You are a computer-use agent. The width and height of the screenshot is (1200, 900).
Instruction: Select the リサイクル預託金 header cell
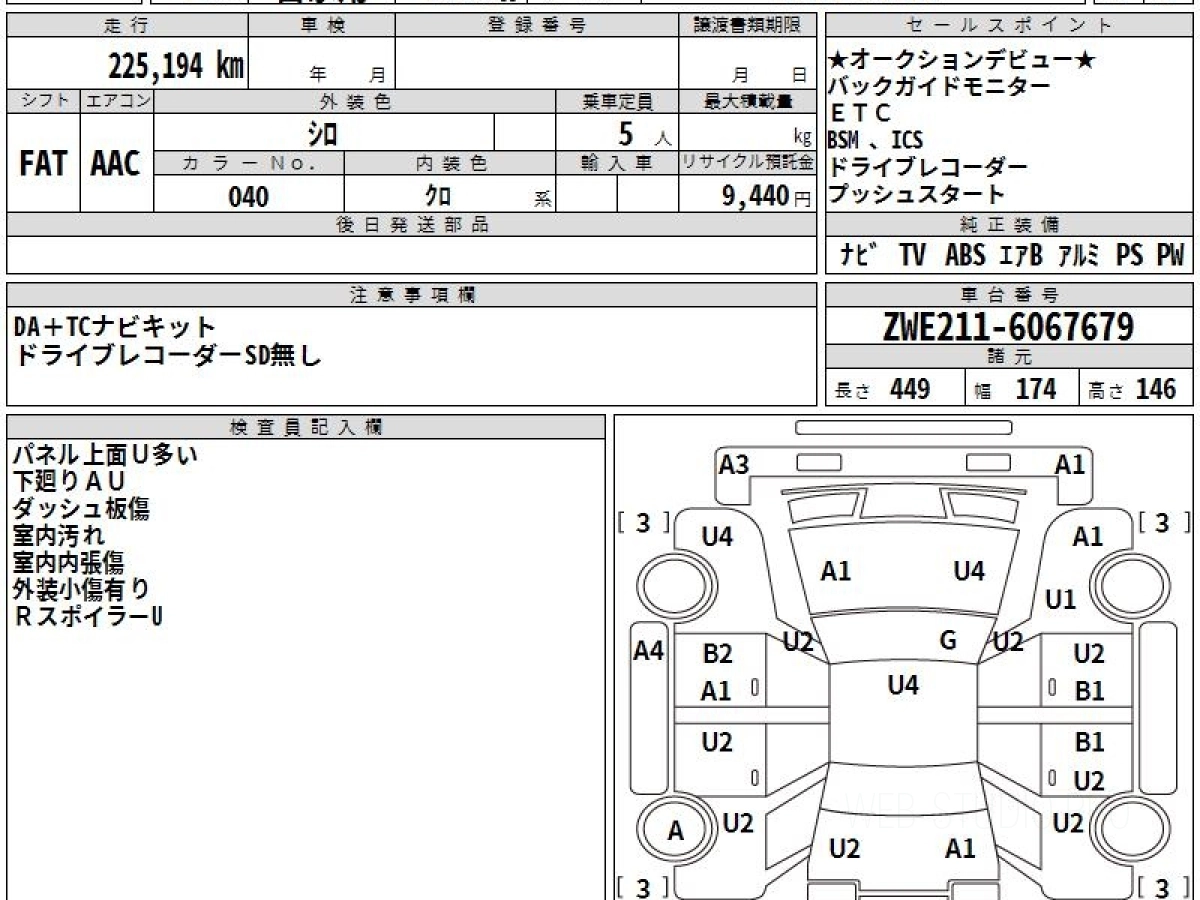[x=747, y=163]
